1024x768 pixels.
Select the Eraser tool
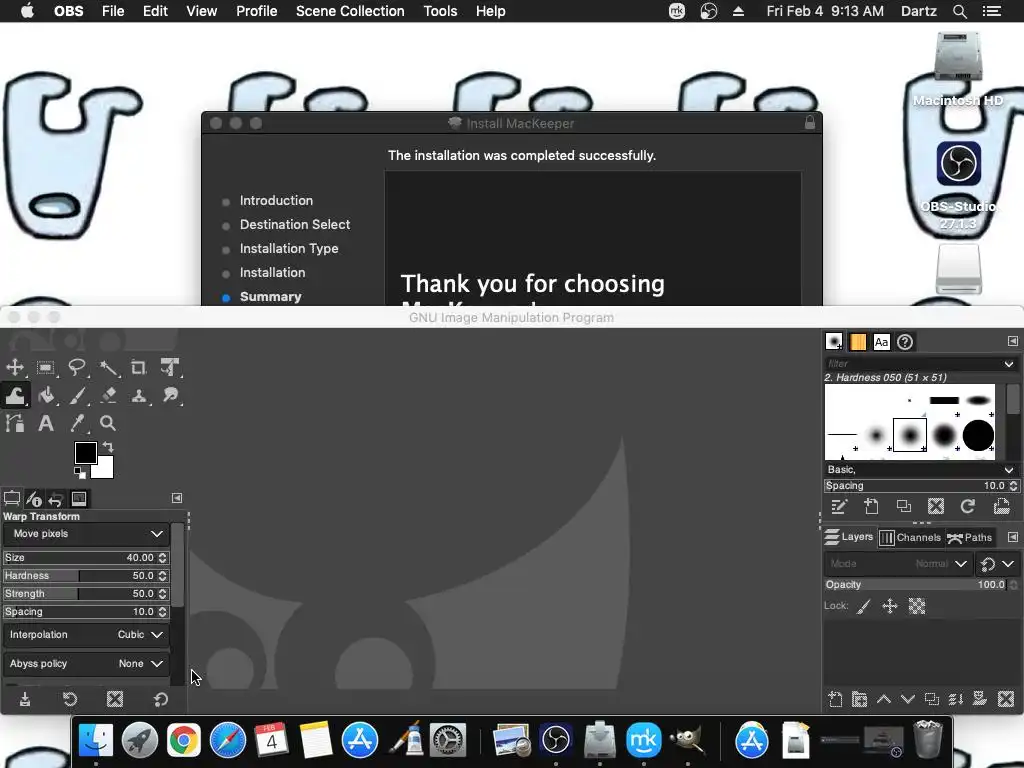click(108, 395)
